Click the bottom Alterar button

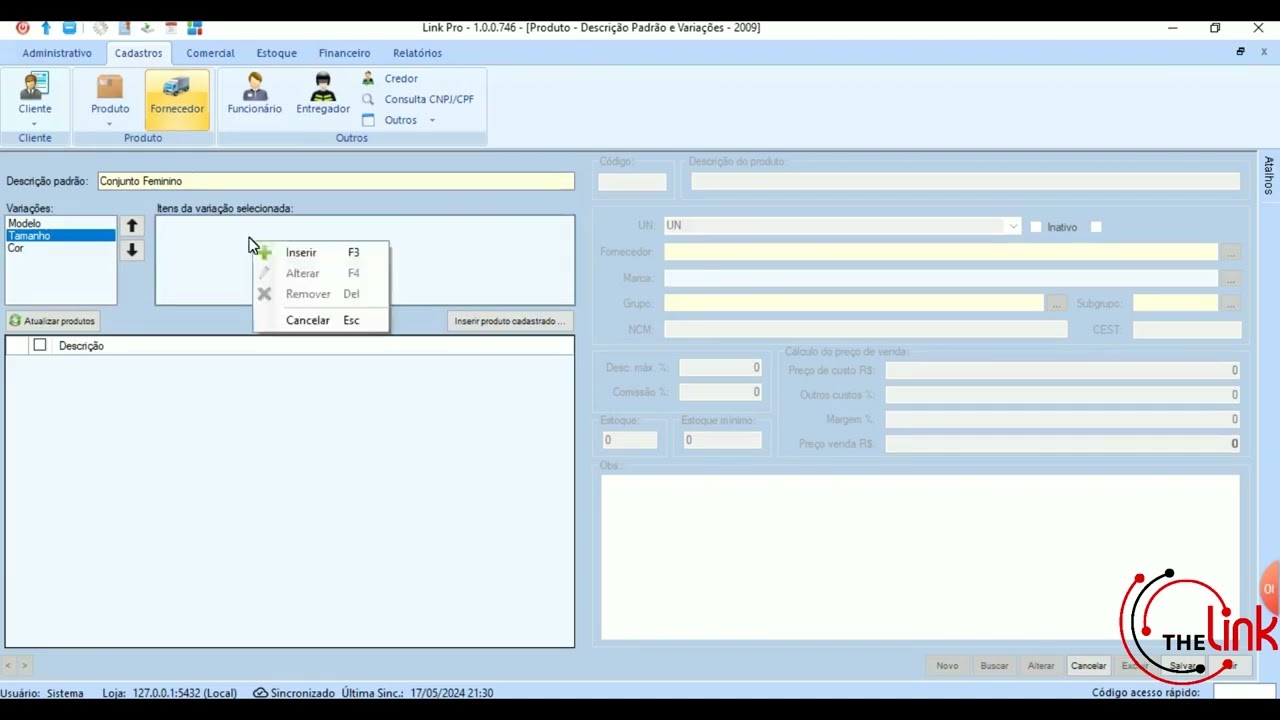click(1041, 665)
